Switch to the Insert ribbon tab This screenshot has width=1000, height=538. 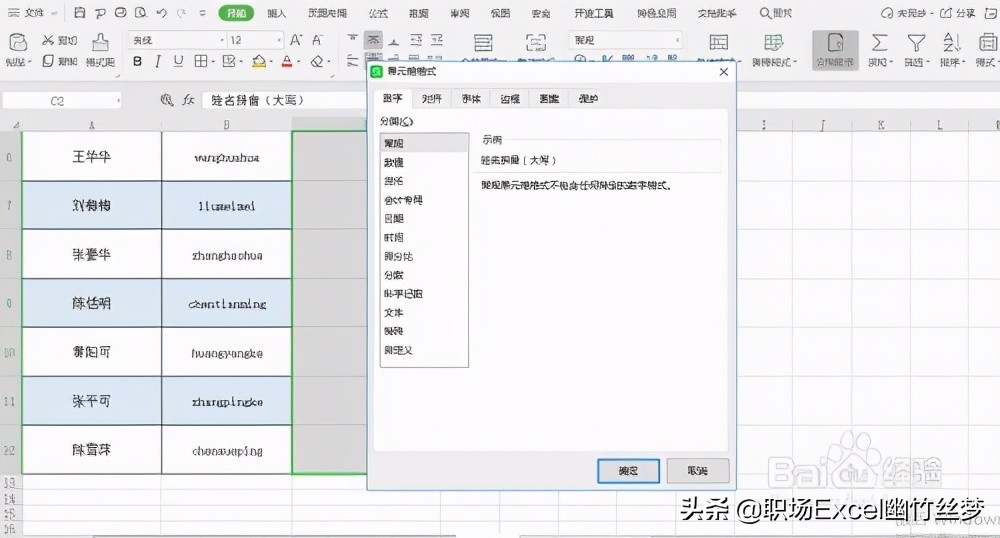tap(276, 12)
